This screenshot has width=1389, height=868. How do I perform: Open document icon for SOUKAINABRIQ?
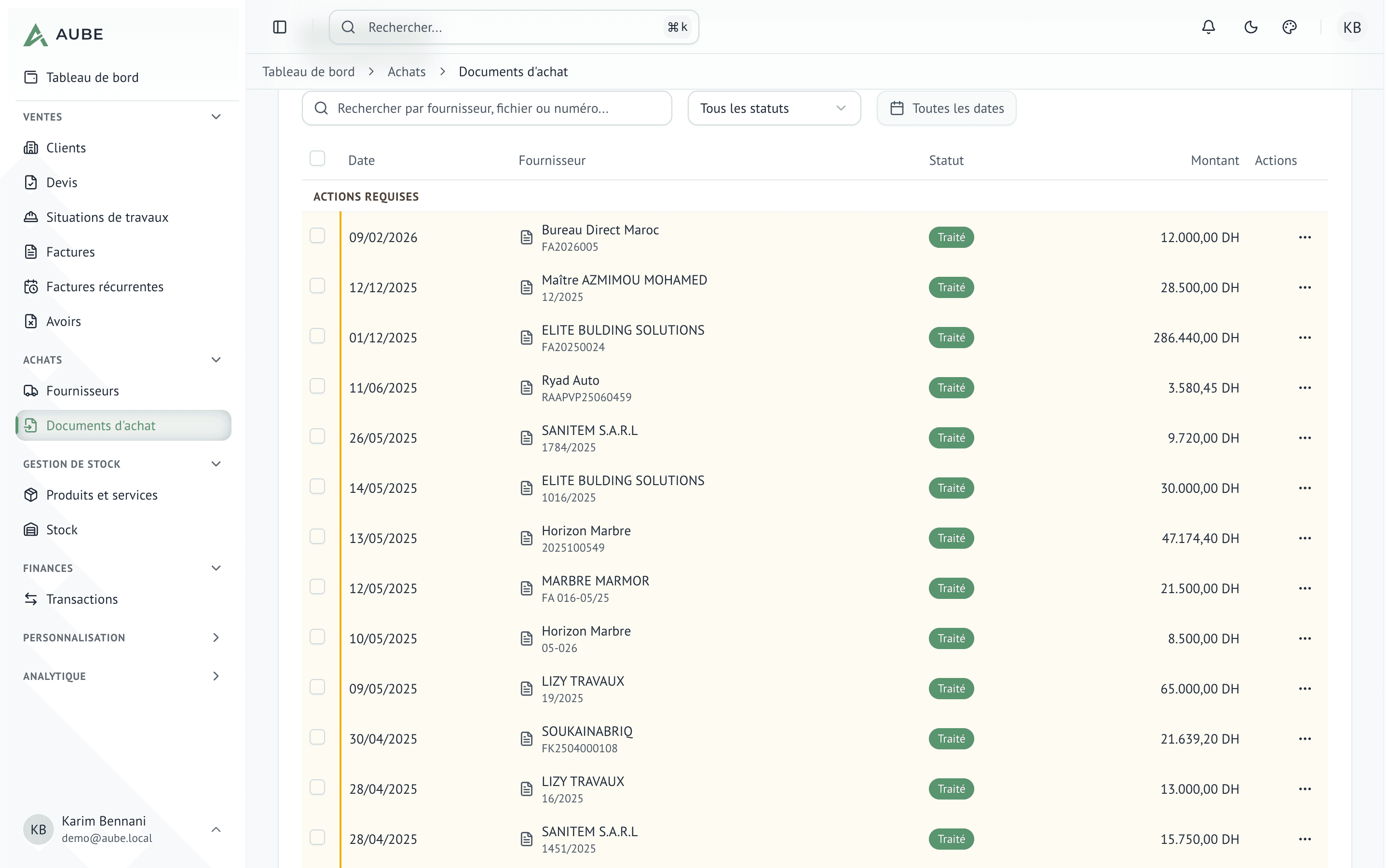click(526, 739)
